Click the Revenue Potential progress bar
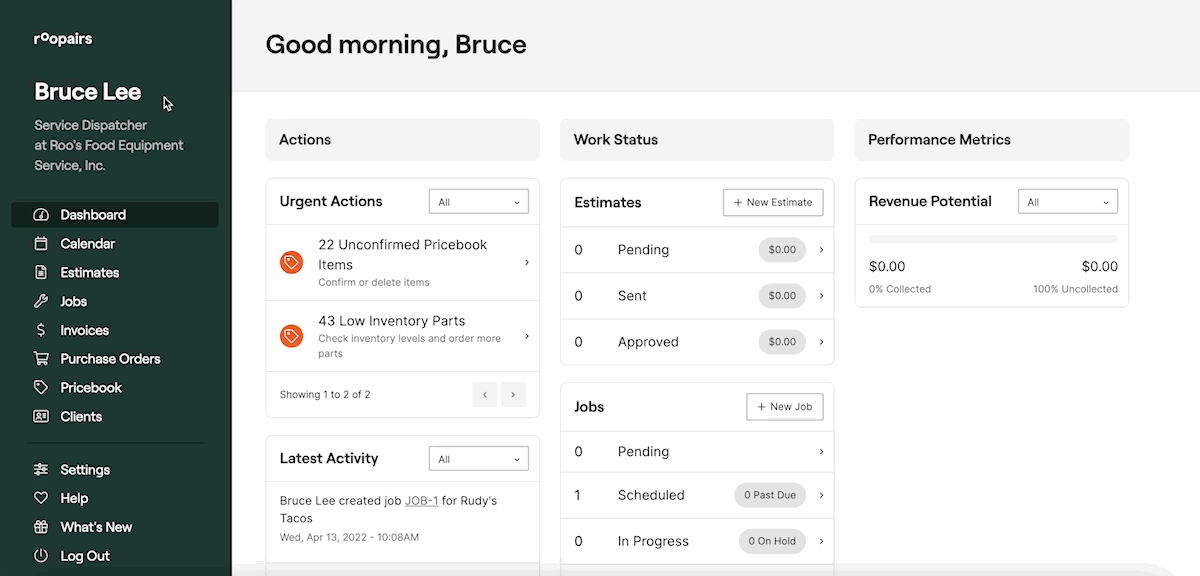The height and width of the screenshot is (576, 1200). [x=993, y=239]
